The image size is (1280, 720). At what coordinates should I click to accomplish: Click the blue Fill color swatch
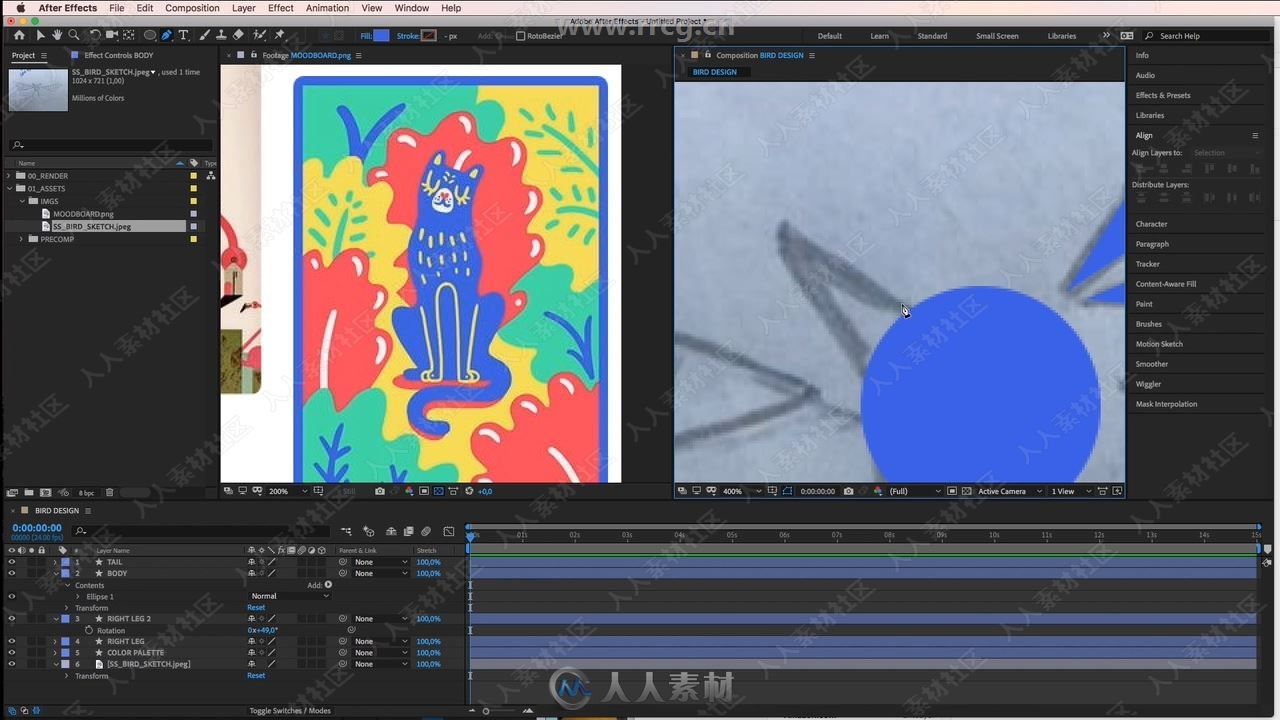(381, 36)
